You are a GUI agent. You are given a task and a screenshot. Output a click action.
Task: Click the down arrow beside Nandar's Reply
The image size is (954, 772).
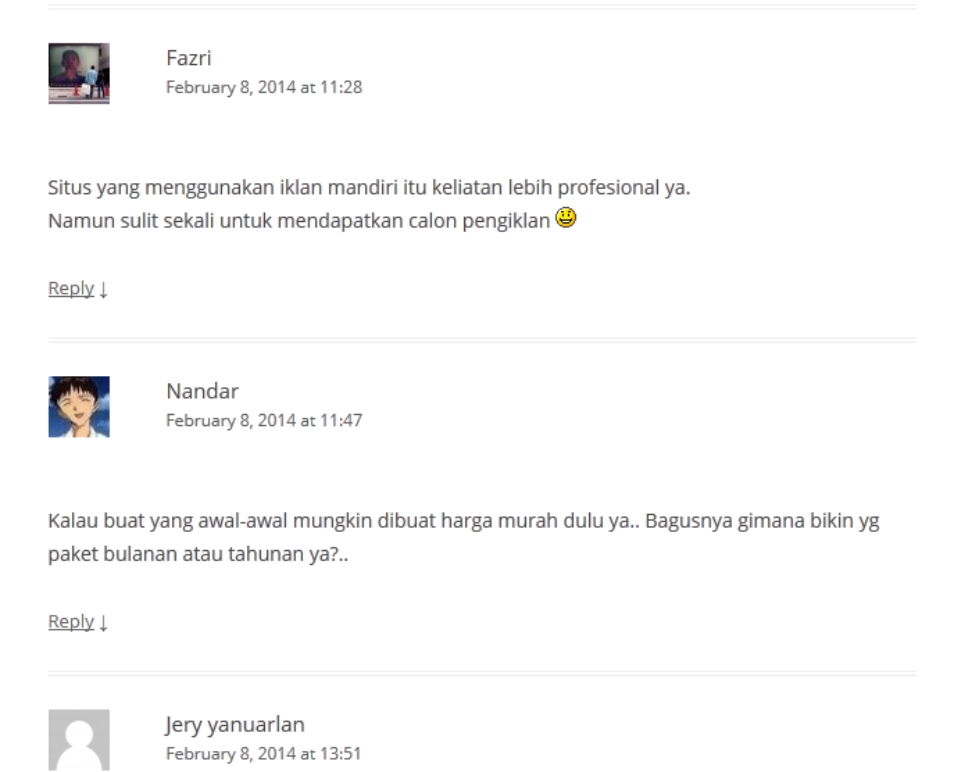coord(103,622)
